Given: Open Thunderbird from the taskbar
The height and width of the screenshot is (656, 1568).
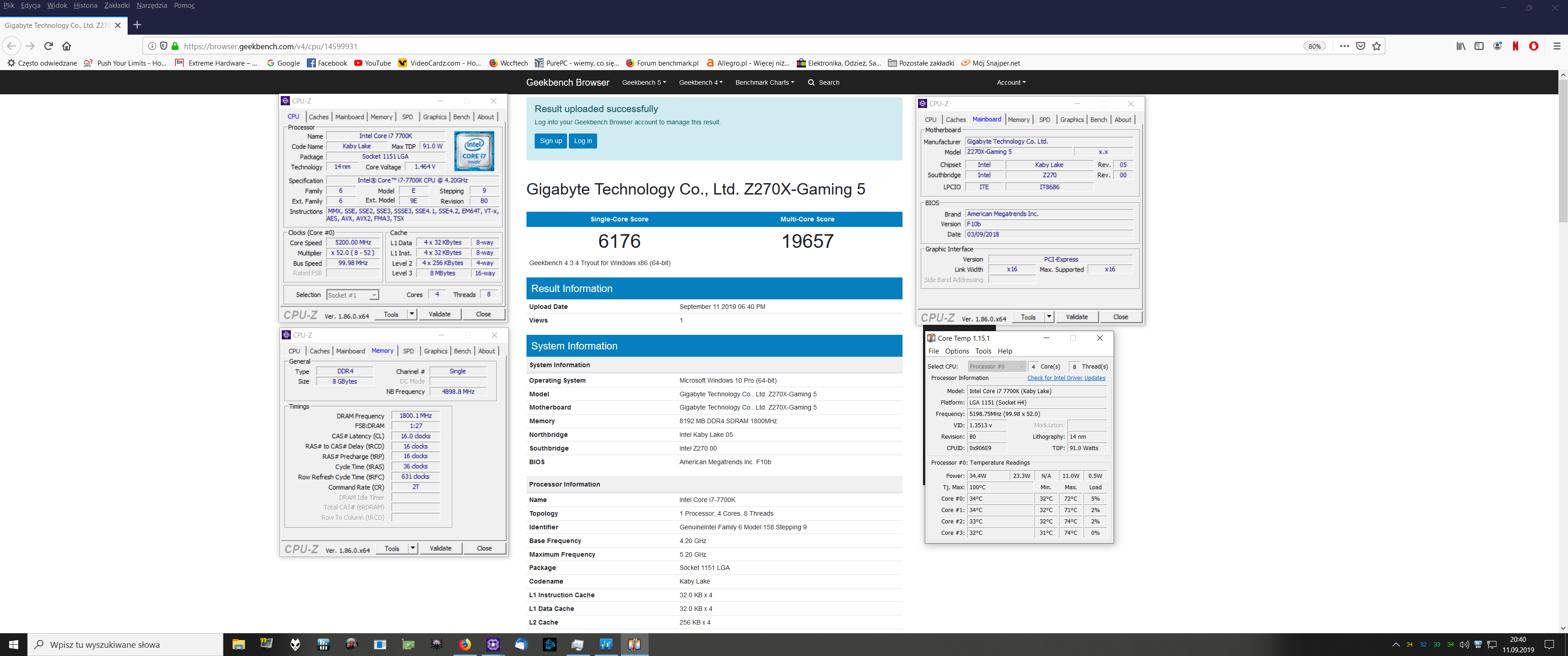Looking at the screenshot, I should 521,645.
